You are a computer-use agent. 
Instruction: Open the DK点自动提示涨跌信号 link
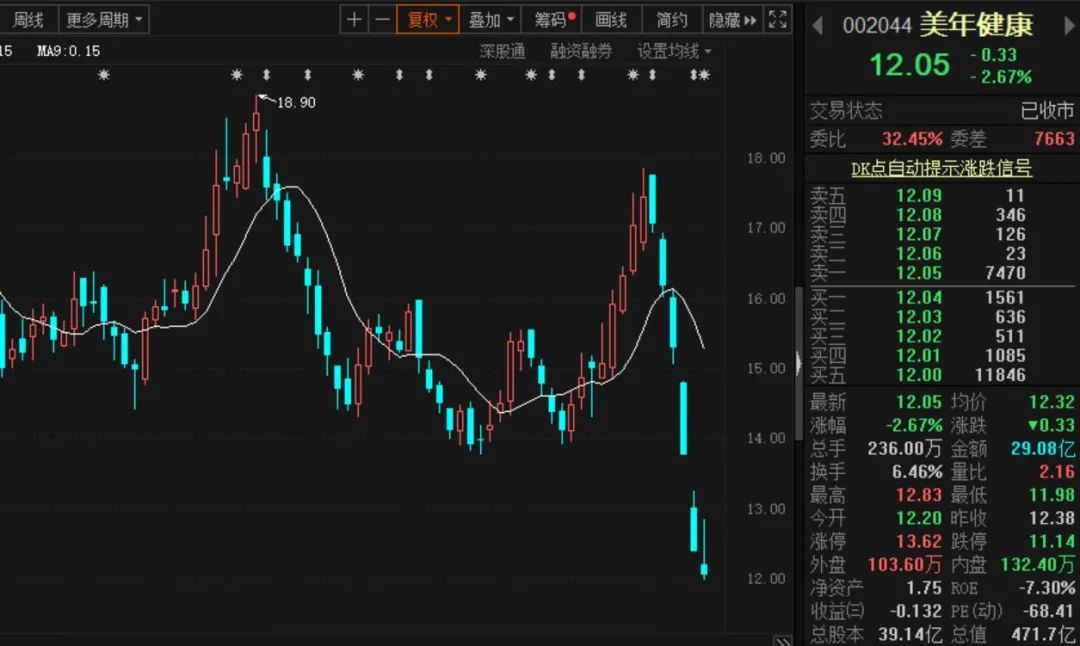tap(941, 168)
